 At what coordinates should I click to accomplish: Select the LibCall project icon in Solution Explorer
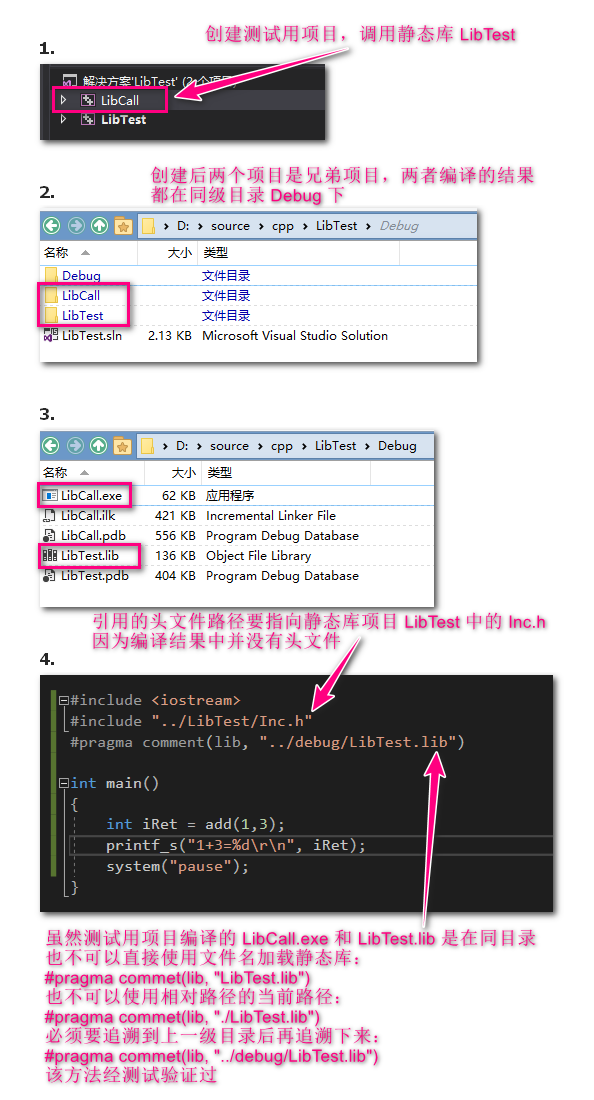point(88,100)
